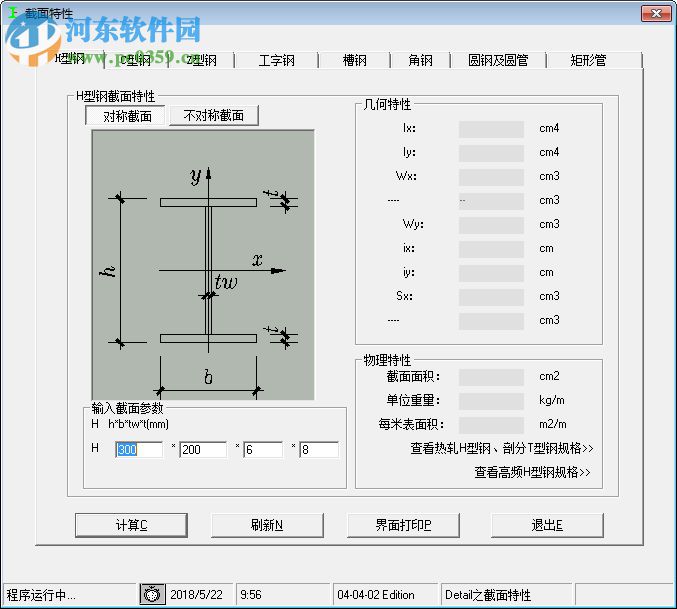This screenshot has height=609, width=677.
Task: Select the 对称截面 toggle button
Action: pyautogui.click(x=127, y=116)
